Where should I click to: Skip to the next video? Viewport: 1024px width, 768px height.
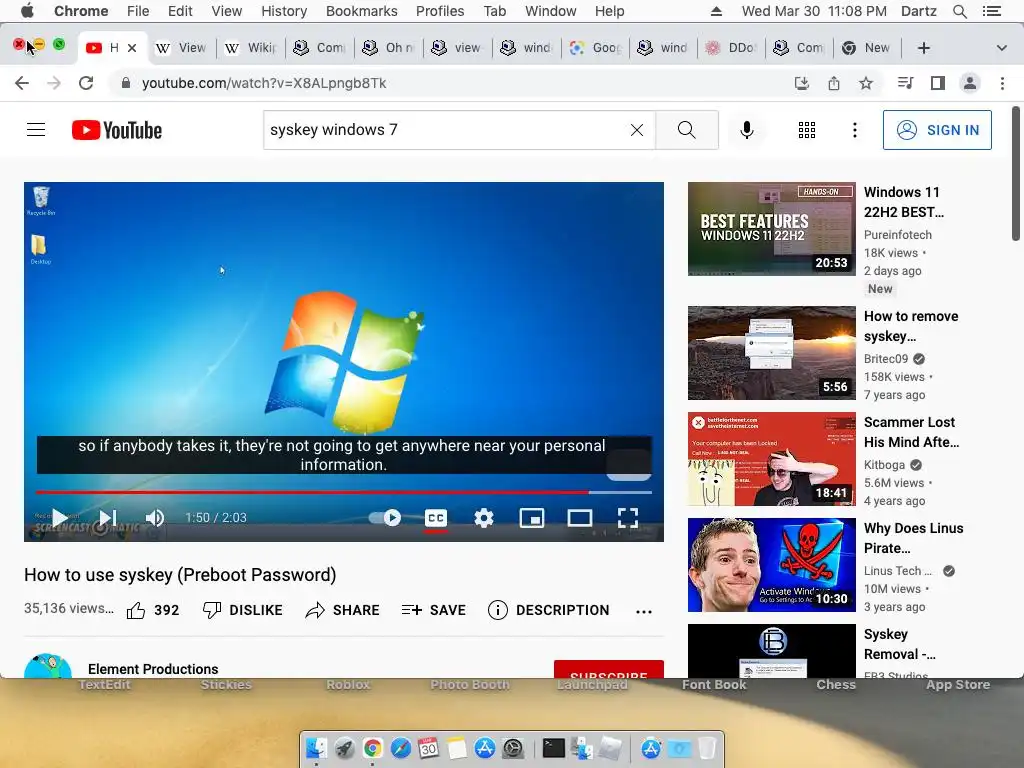(x=108, y=518)
